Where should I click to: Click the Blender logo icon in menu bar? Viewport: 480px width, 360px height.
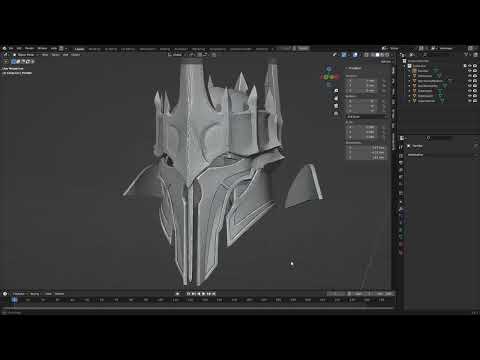click(4, 48)
